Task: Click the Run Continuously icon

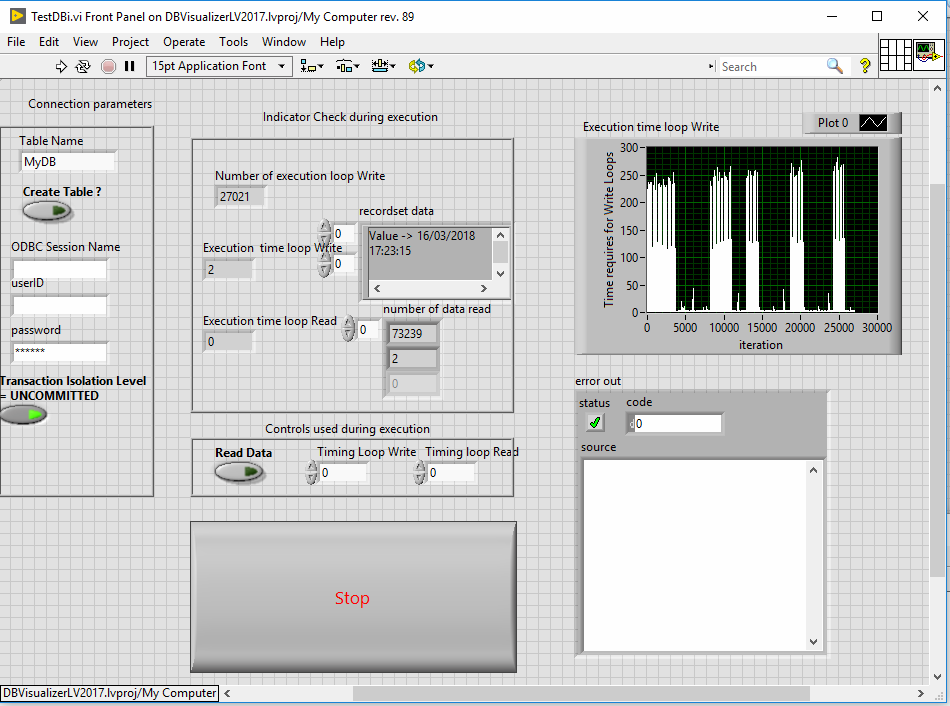Action: point(83,66)
